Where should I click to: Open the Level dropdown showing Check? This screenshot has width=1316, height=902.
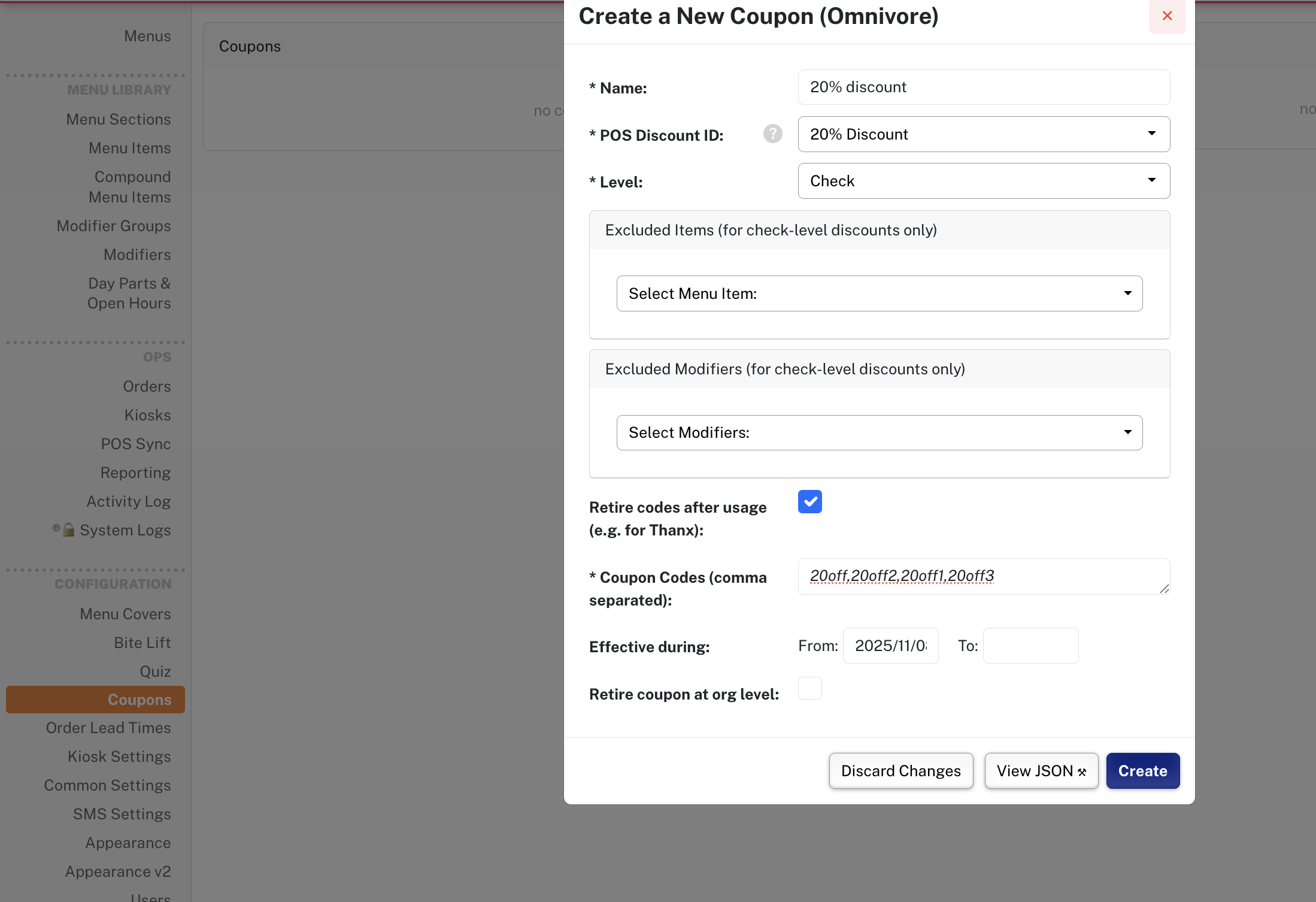tap(984, 181)
